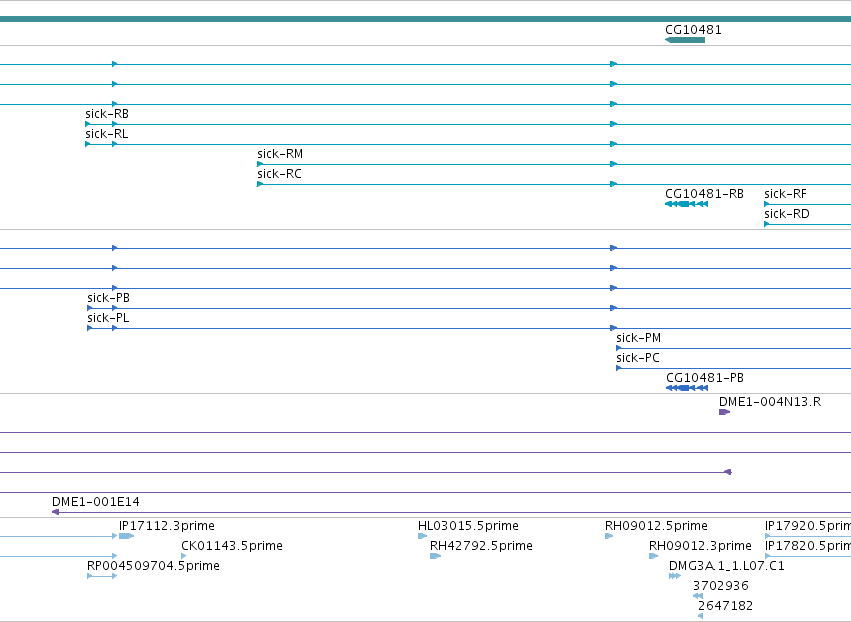
Task: Select the sick-RM transcript label
Action: click(280, 154)
